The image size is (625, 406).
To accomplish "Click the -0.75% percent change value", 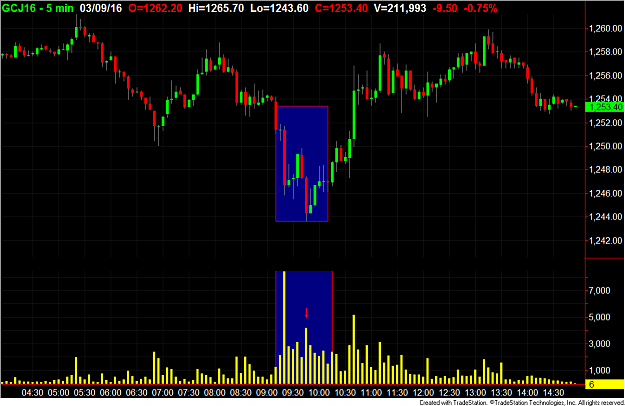I will click(x=480, y=8).
